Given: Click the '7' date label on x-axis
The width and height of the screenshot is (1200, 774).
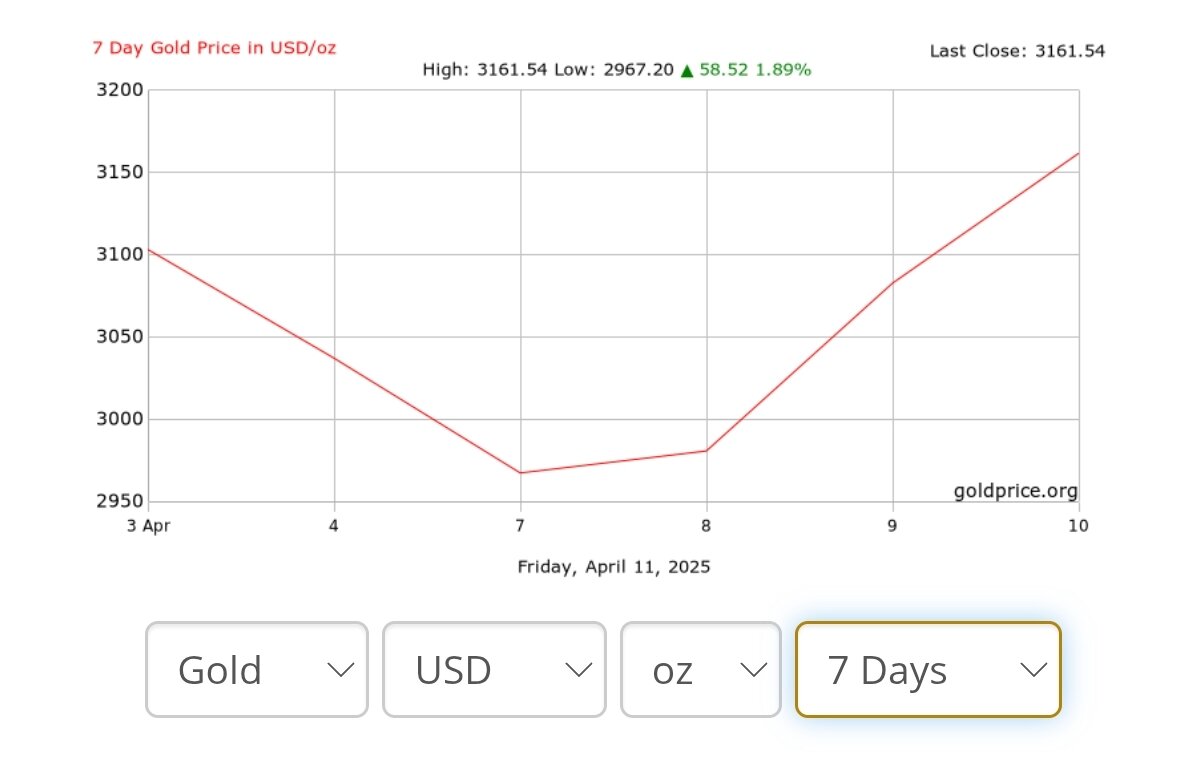Looking at the screenshot, I should [x=520, y=525].
